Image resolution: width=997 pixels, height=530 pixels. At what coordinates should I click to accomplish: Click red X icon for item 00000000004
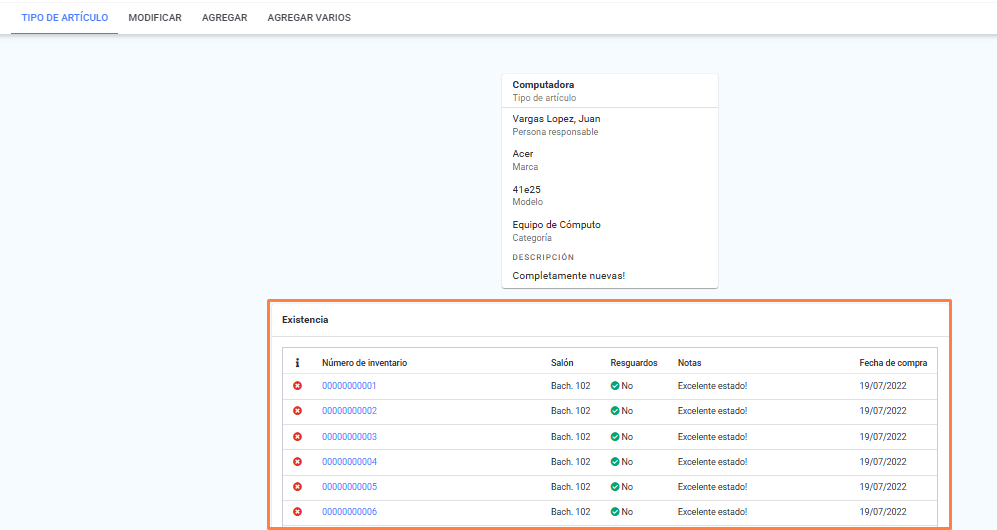click(x=297, y=462)
